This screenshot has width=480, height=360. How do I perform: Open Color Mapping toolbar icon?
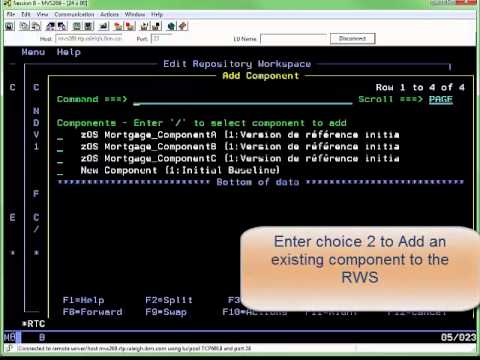(89, 26)
